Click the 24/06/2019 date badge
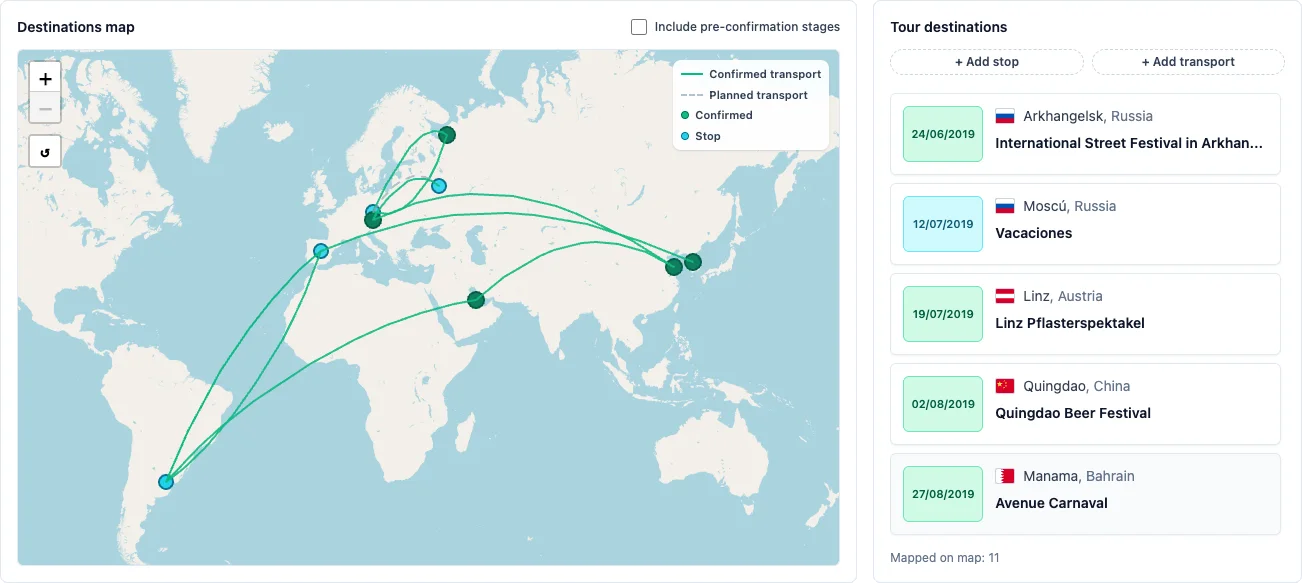Screen dimensions: 1302x583 coord(943,134)
